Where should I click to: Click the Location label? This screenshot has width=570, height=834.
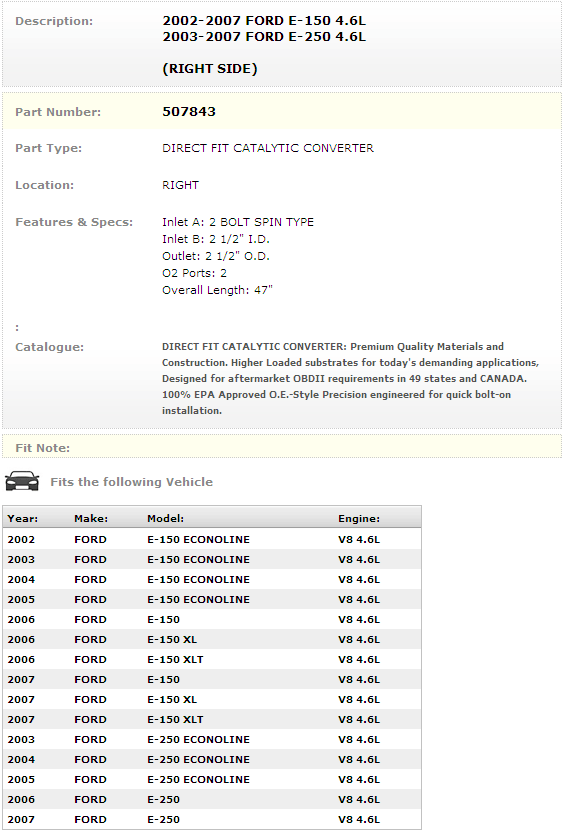pyautogui.click(x=45, y=185)
